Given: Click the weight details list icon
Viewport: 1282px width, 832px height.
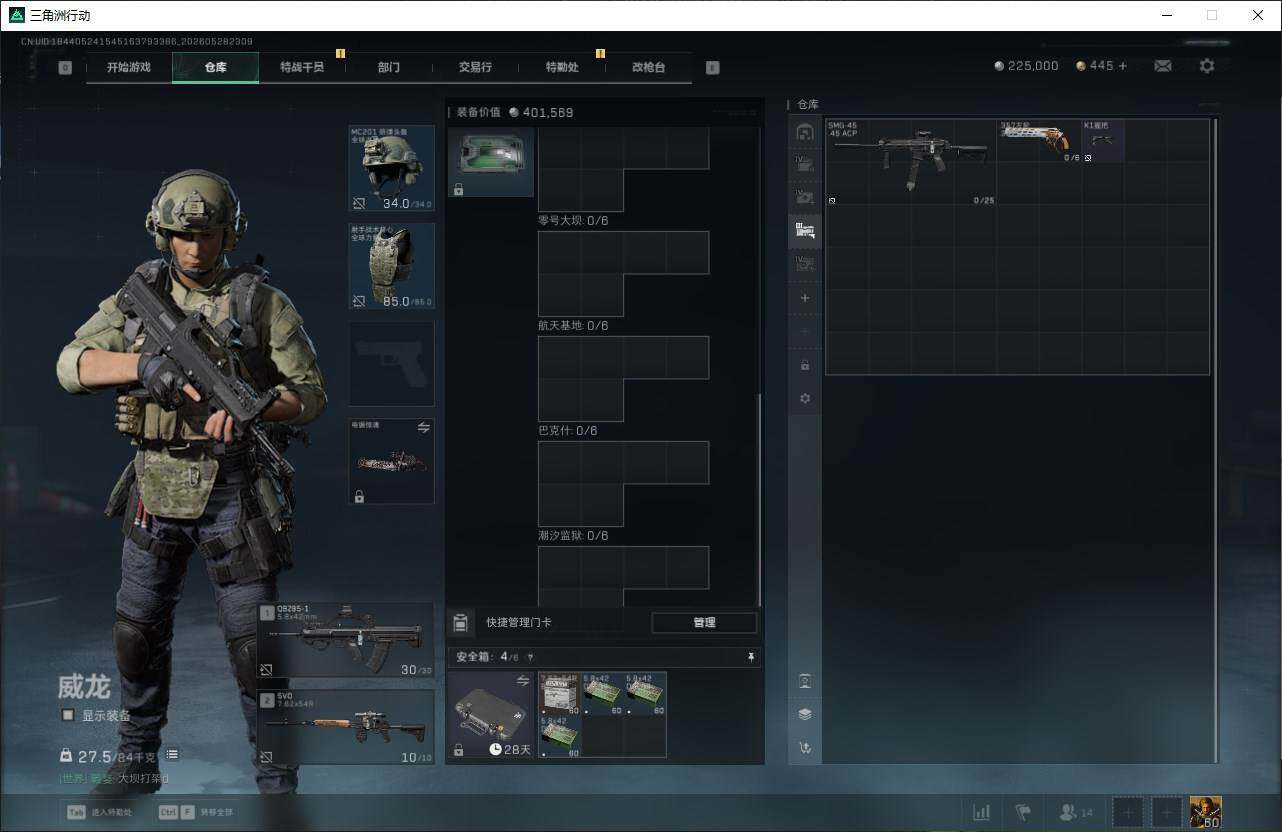Looking at the screenshot, I should 172,754.
